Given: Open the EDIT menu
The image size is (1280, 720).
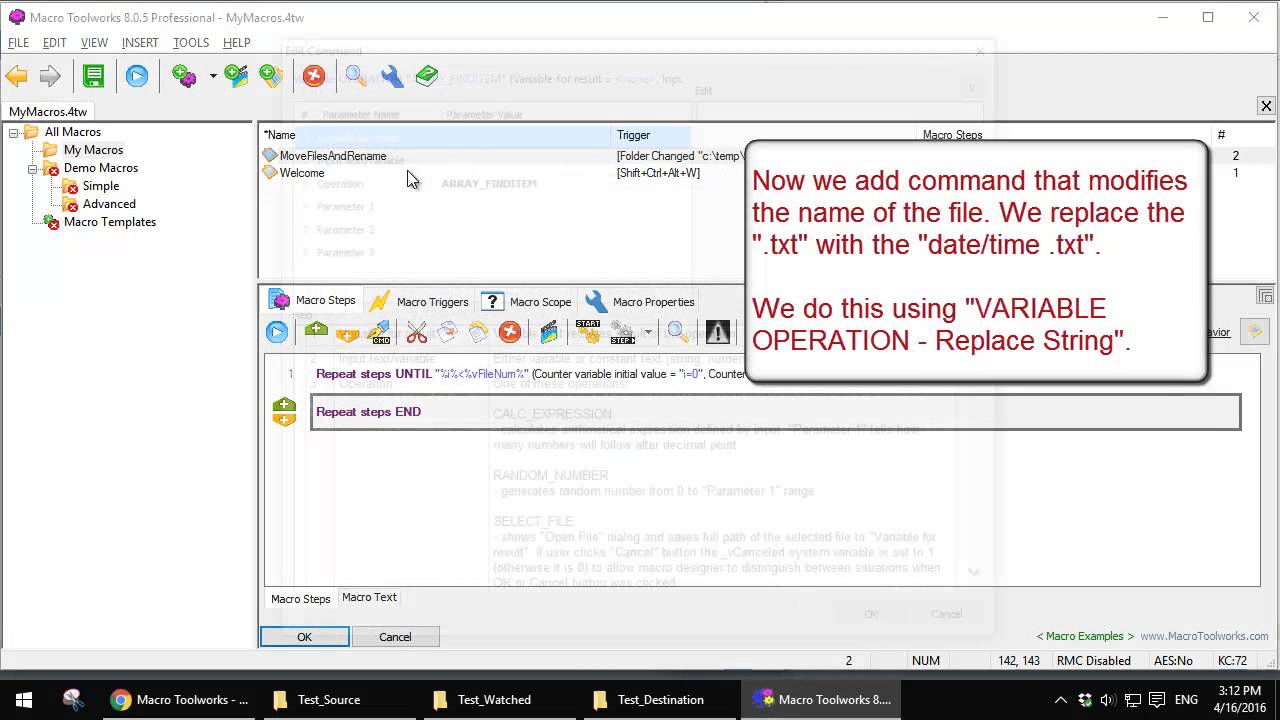Looking at the screenshot, I should click(54, 43).
